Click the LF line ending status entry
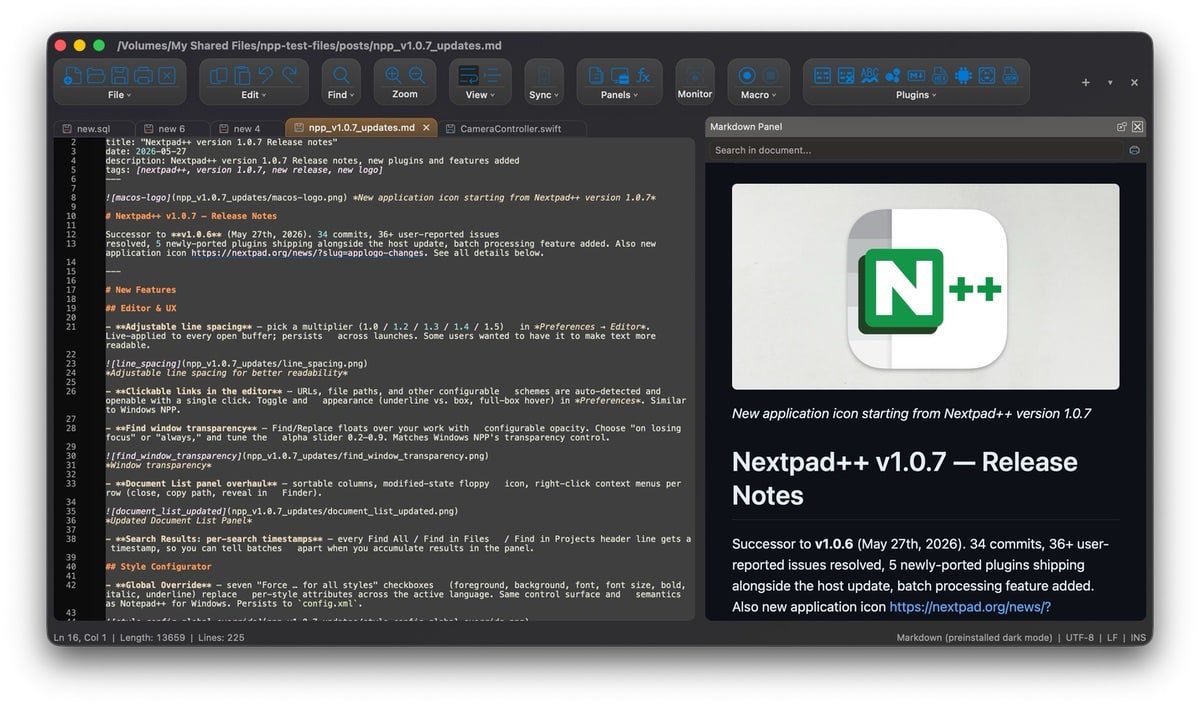 tap(1112, 637)
